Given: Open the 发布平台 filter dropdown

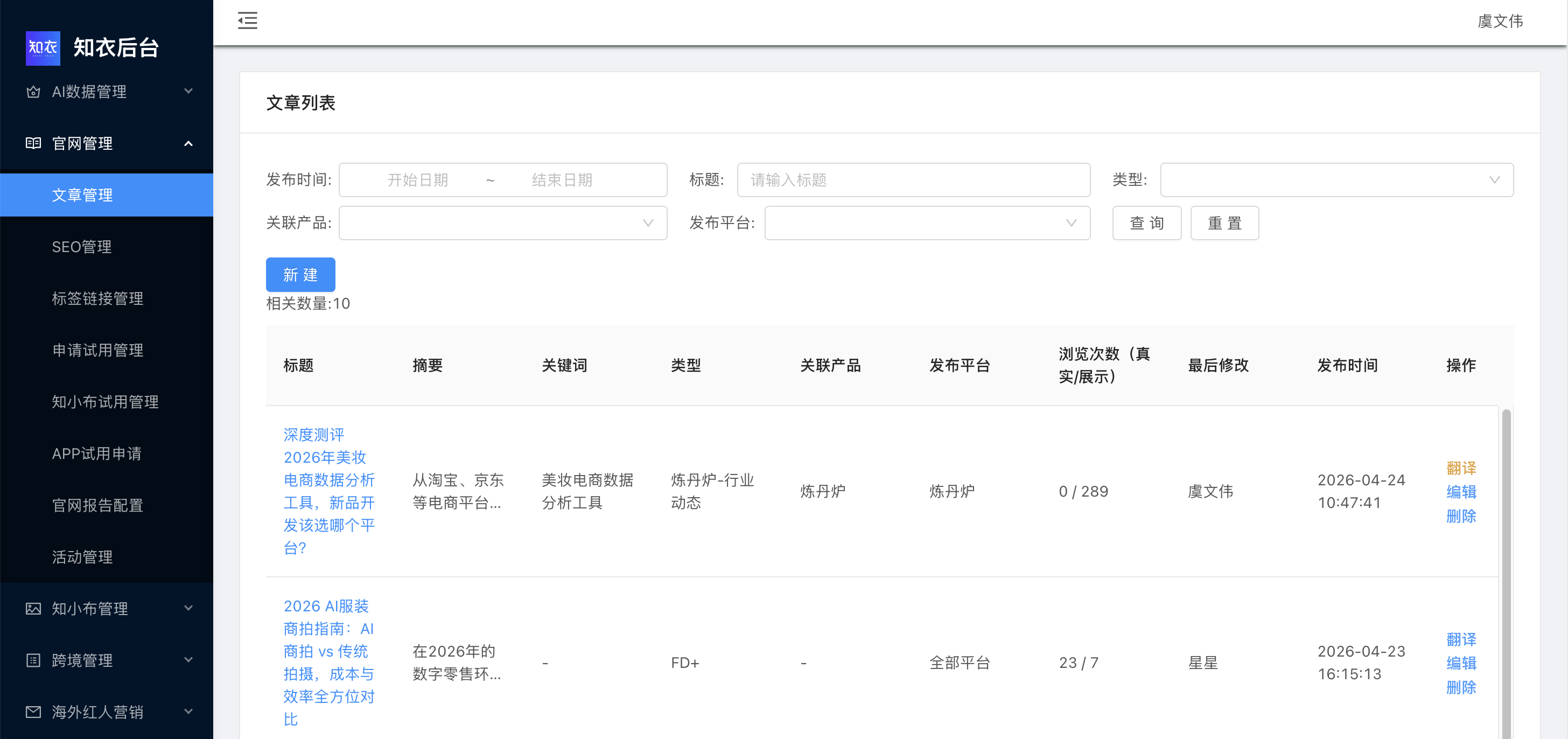Looking at the screenshot, I should click(x=927, y=223).
